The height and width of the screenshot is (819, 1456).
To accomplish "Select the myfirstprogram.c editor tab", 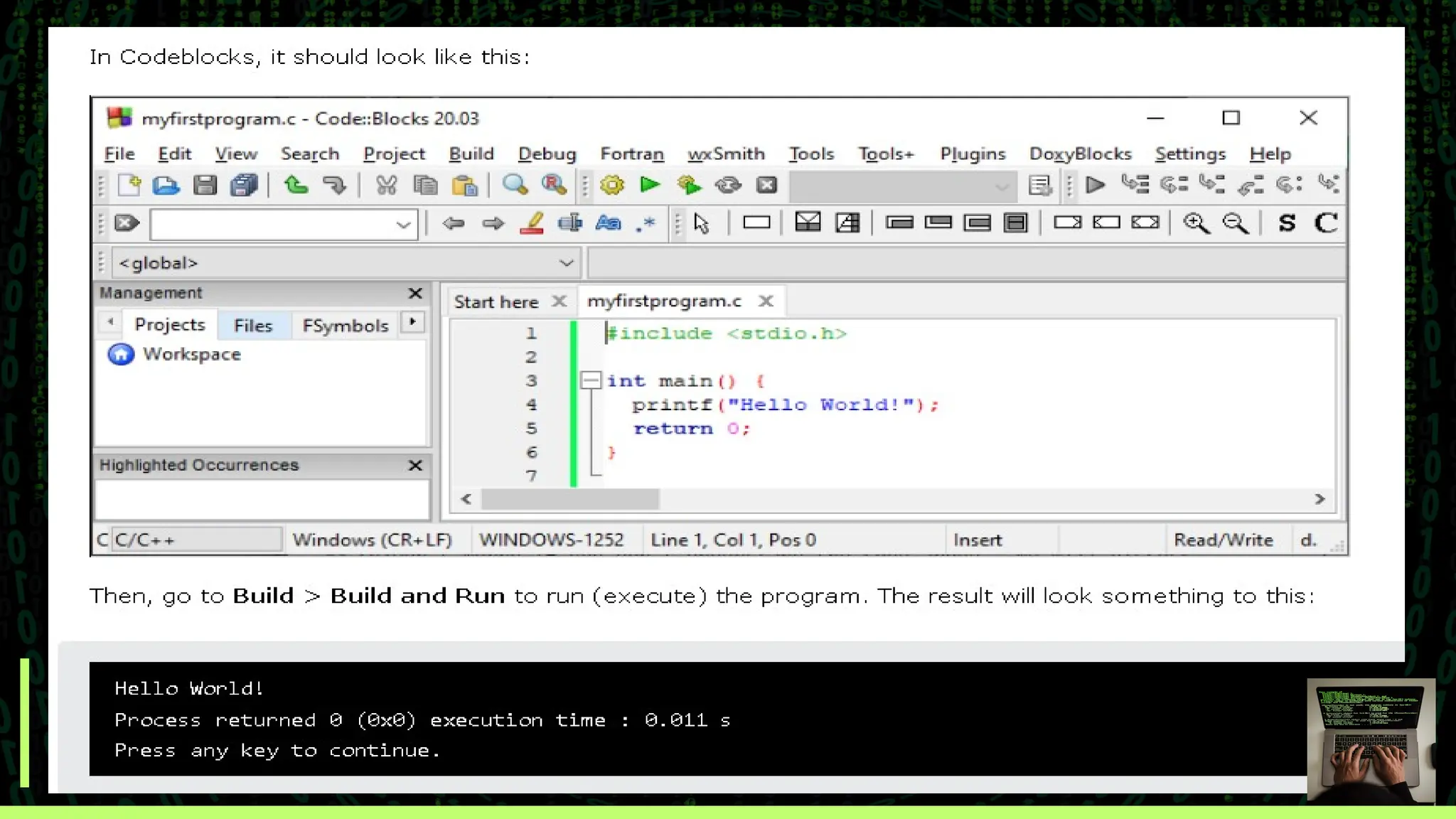I will click(x=664, y=301).
